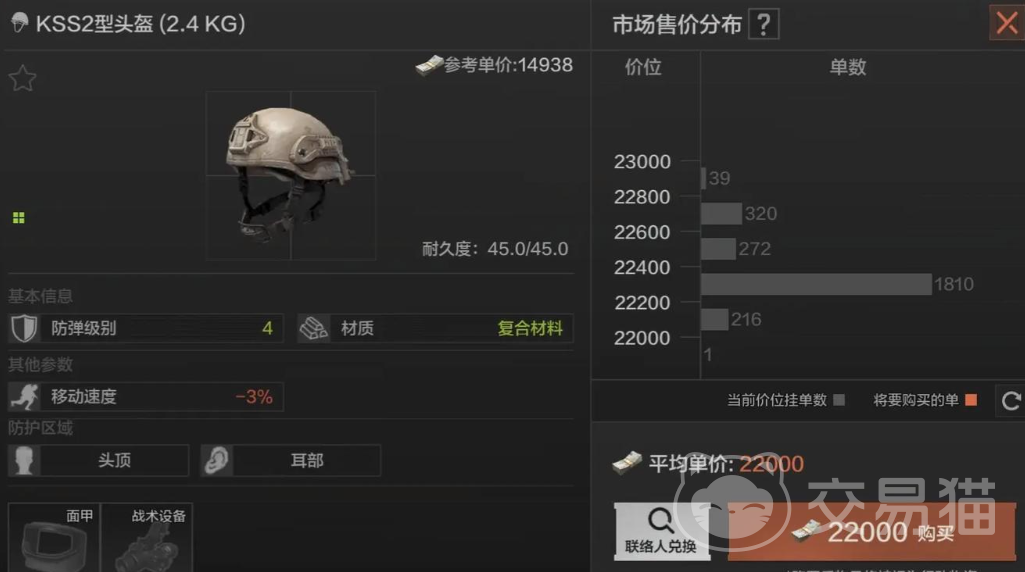Image resolution: width=1025 pixels, height=572 pixels.
Task: Buy the helmet with the 22000 购买 button
Action: point(871,532)
